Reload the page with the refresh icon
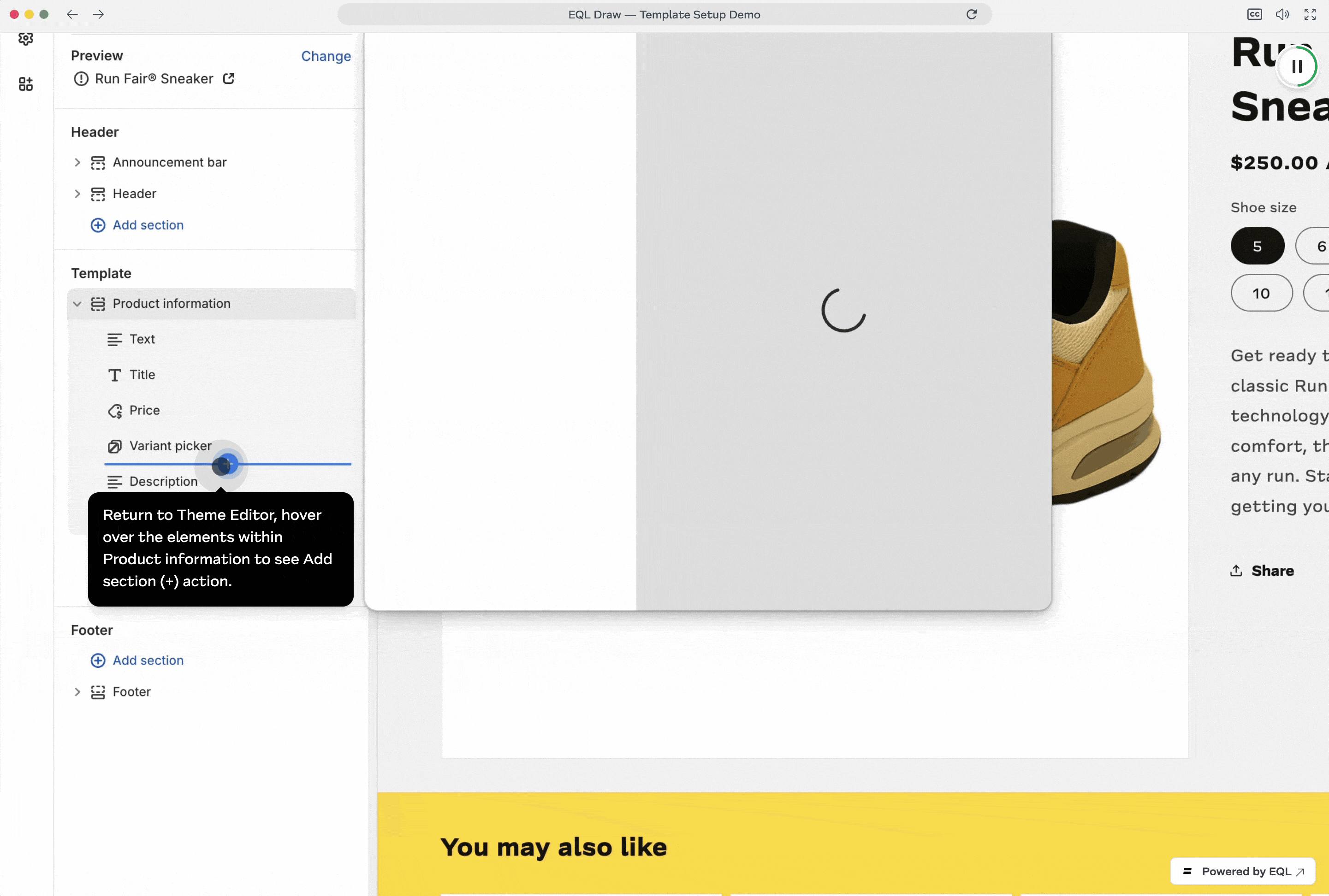 tap(972, 14)
